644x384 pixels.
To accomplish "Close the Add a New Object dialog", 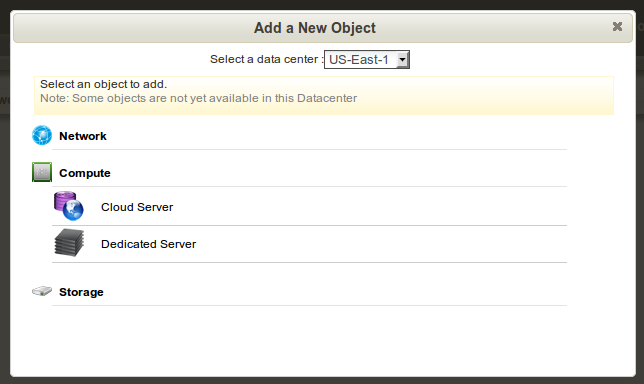I will pyautogui.click(x=617, y=27).
